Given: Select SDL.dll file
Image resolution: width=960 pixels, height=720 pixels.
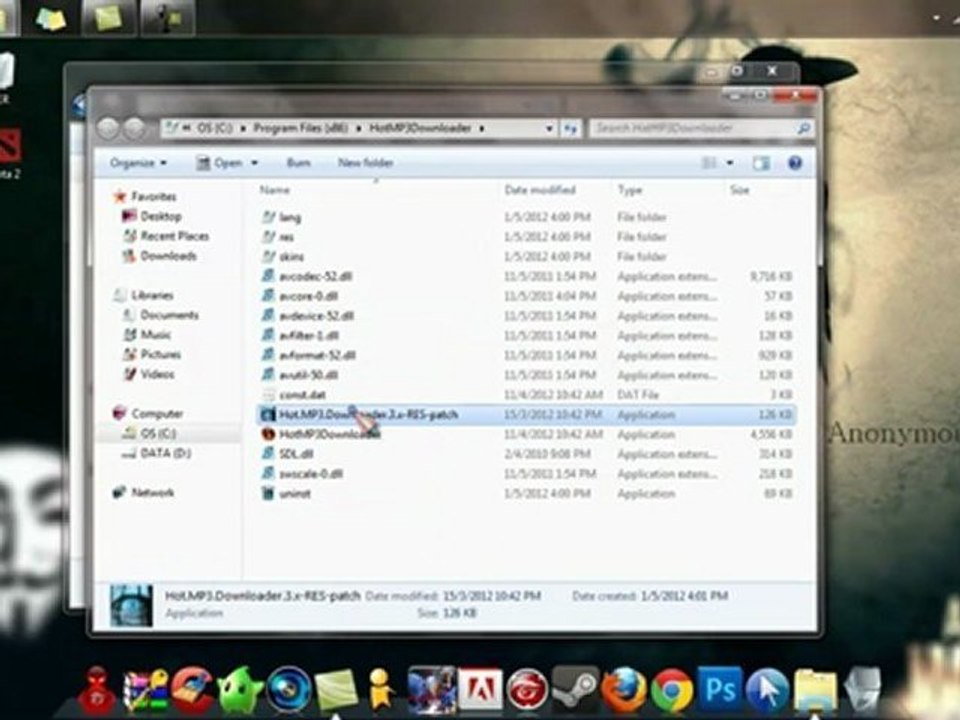Looking at the screenshot, I should (x=296, y=454).
